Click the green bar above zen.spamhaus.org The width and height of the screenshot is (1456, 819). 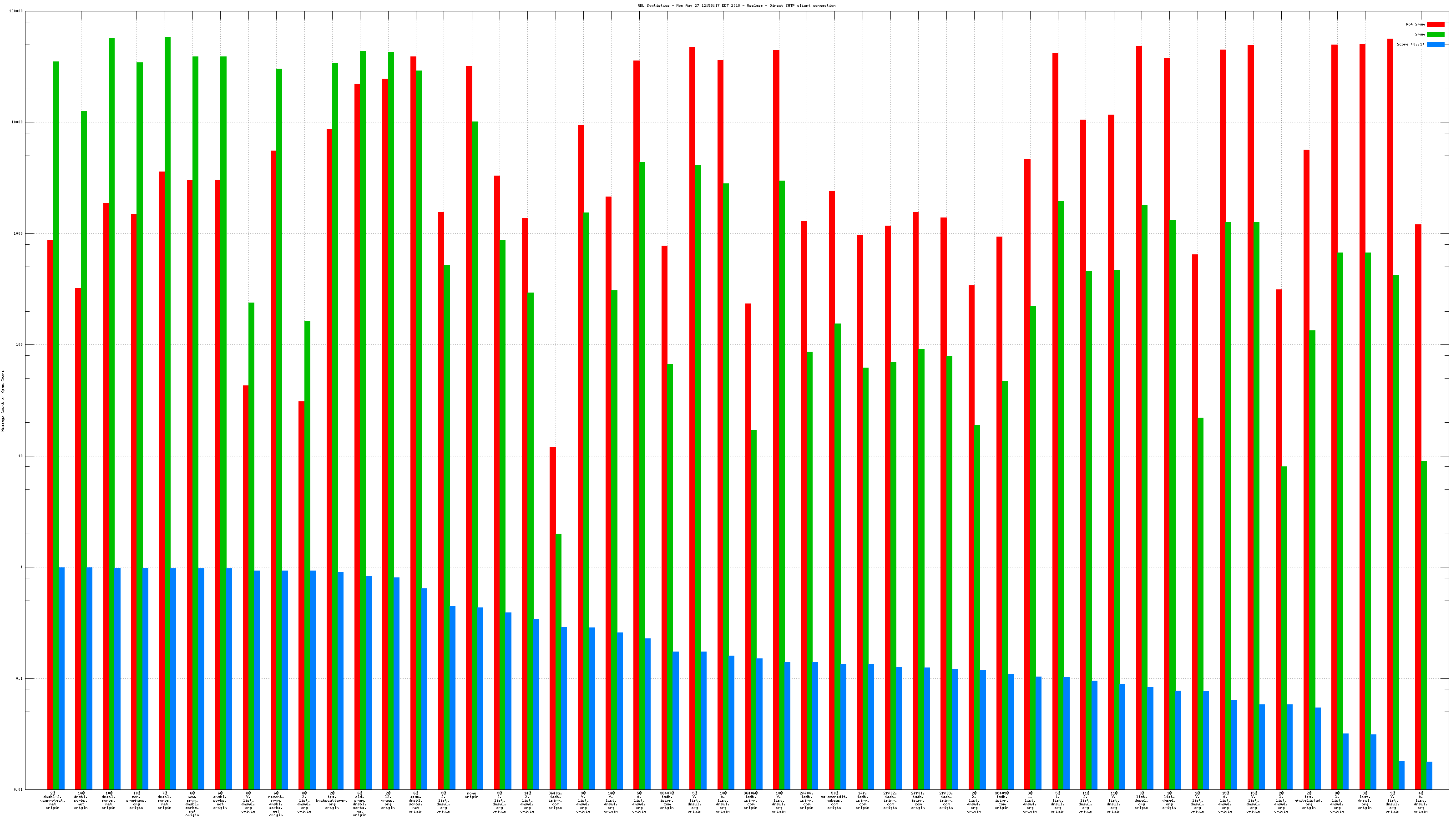click(x=140, y=396)
